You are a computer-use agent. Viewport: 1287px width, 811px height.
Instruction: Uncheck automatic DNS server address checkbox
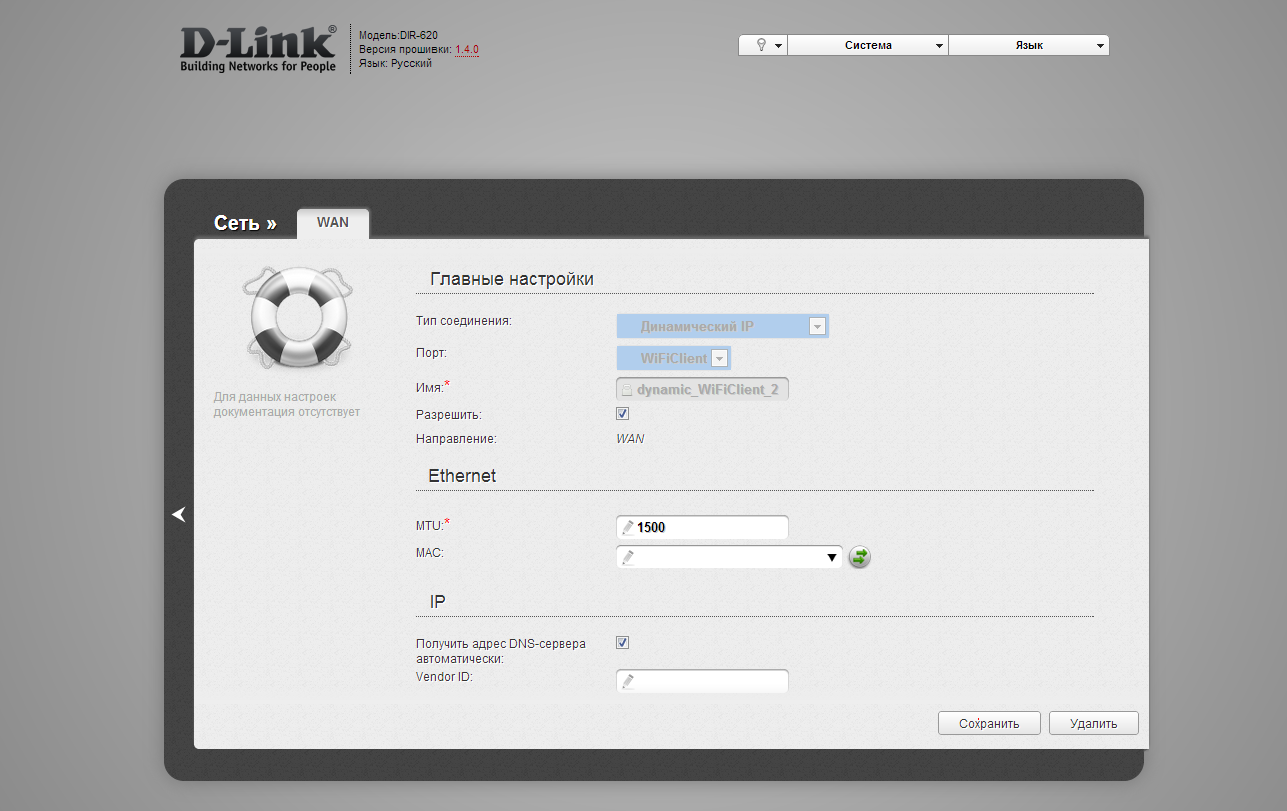point(622,643)
